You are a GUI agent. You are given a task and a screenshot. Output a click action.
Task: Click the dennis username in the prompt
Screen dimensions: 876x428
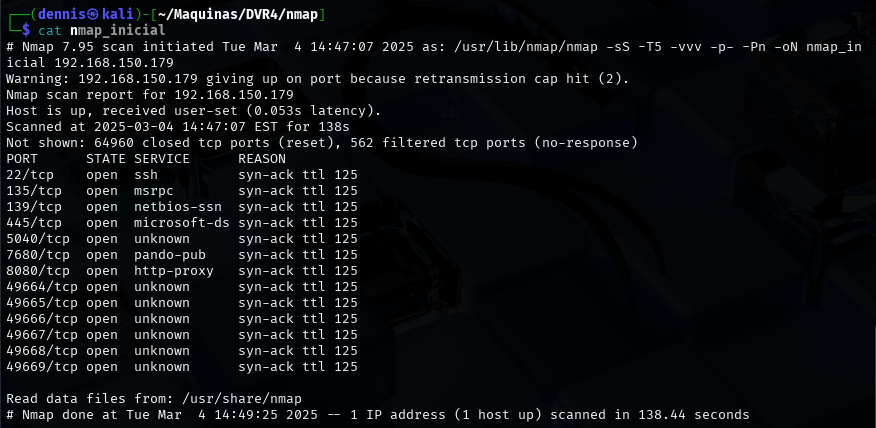(x=55, y=13)
